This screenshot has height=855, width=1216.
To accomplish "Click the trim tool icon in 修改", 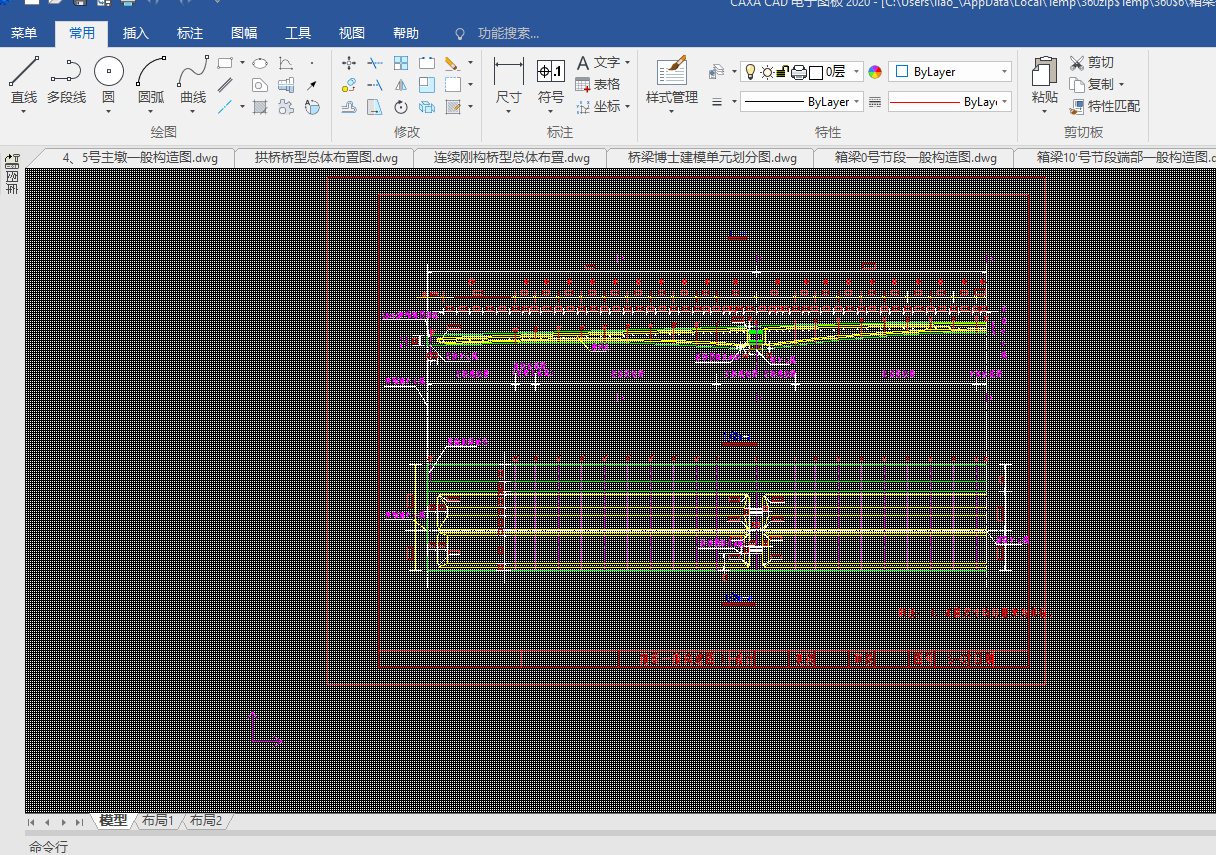I will pos(375,63).
